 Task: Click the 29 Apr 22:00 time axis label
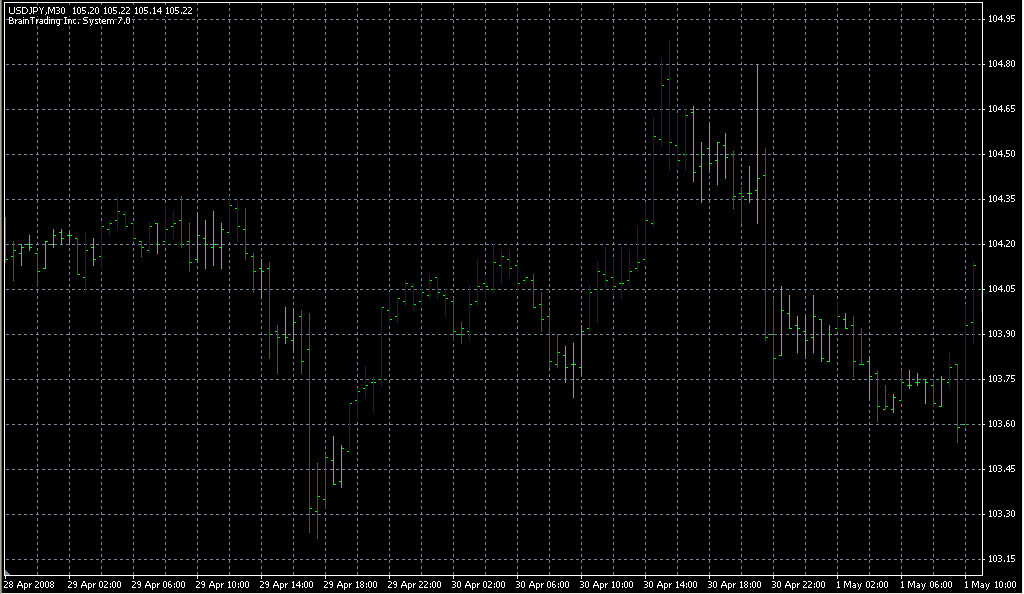[x=414, y=584]
